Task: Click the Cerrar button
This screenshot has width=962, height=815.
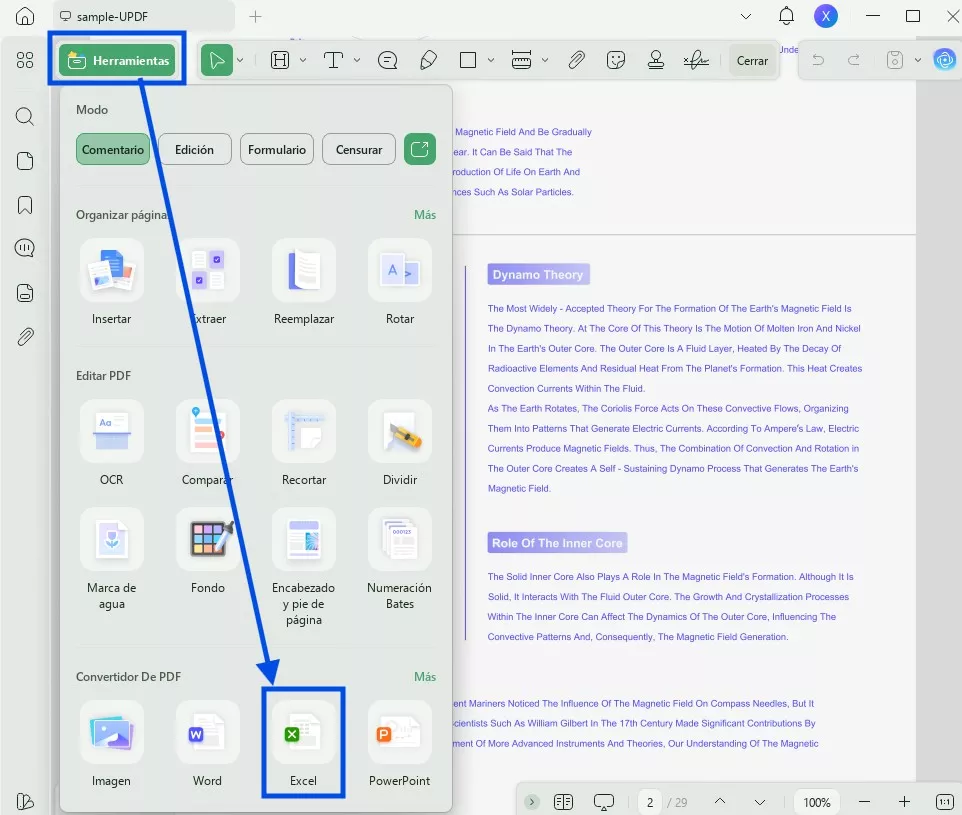Action: (x=752, y=61)
